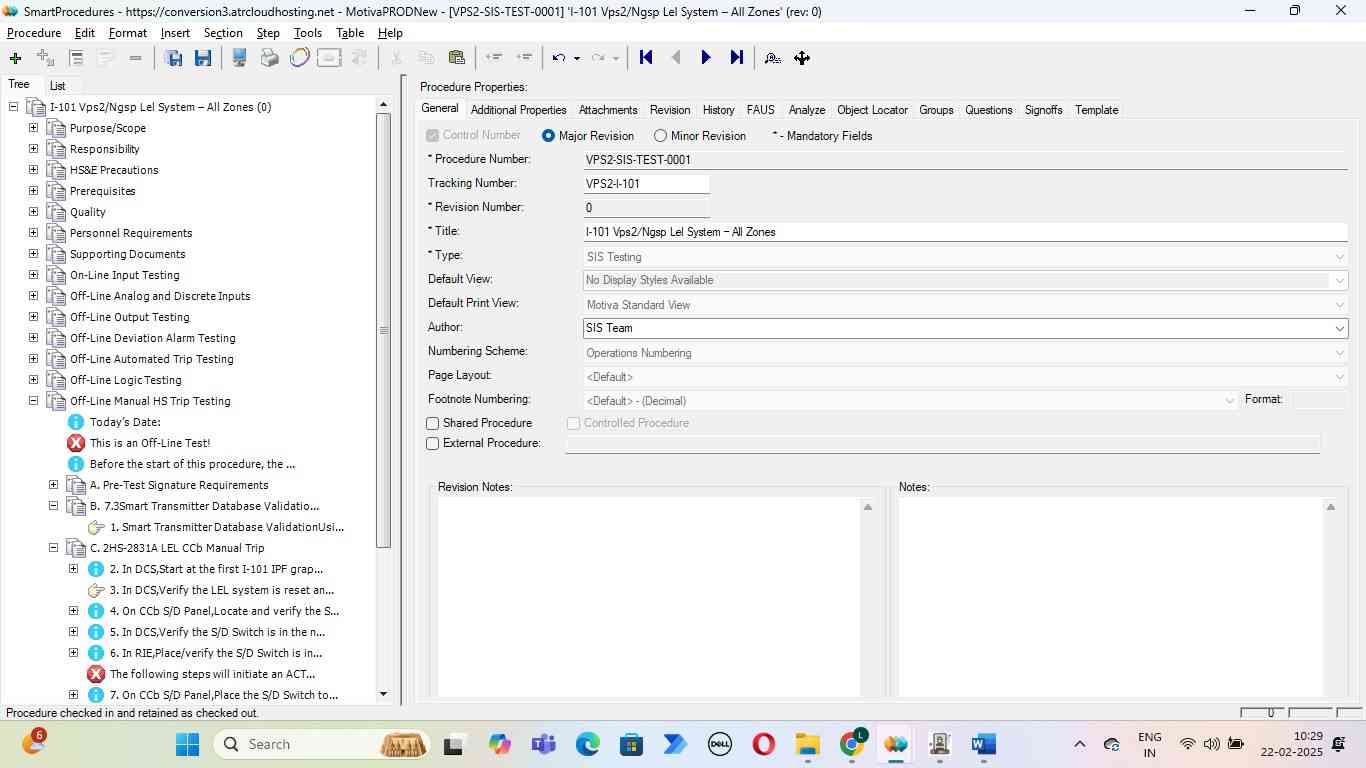Open Opera browser from taskbar
The width and height of the screenshot is (1366, 768).
click(763, 744)
